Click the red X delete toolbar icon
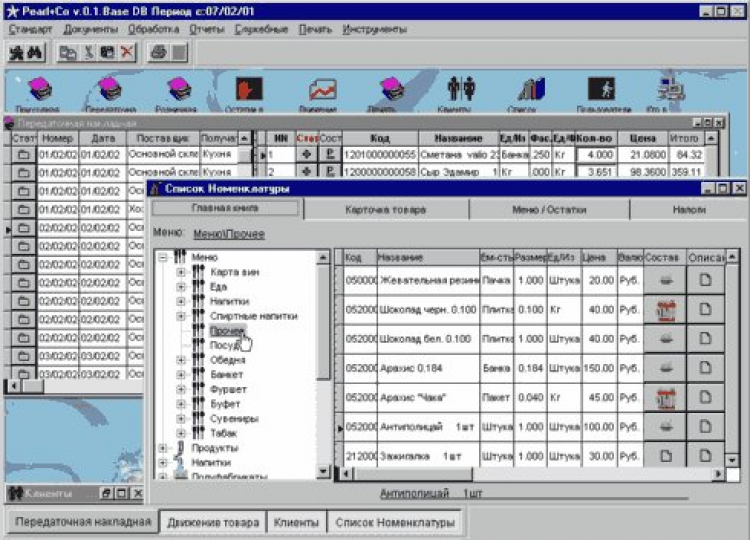The width and height of the screenshot is (750, 540). [127, 53]
